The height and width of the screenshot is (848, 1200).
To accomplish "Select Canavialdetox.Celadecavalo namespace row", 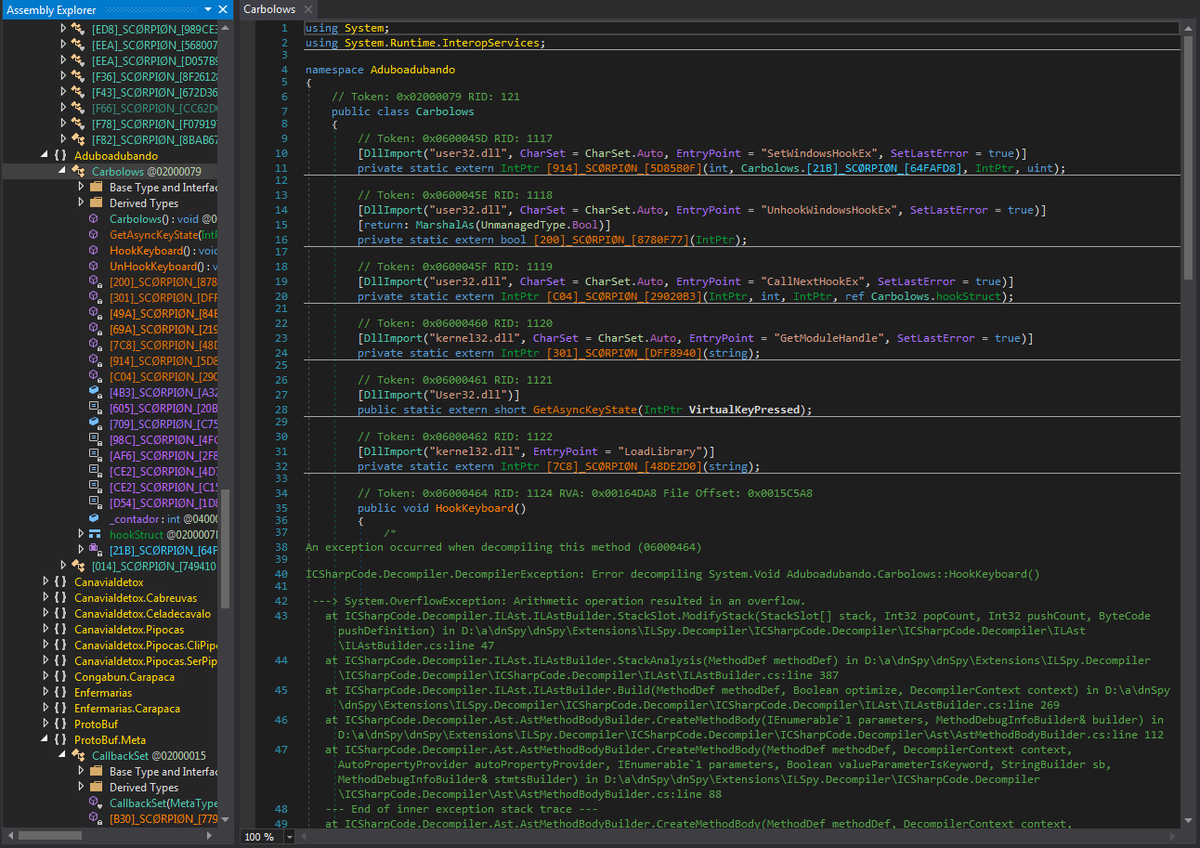I will [x=143, y=614].
